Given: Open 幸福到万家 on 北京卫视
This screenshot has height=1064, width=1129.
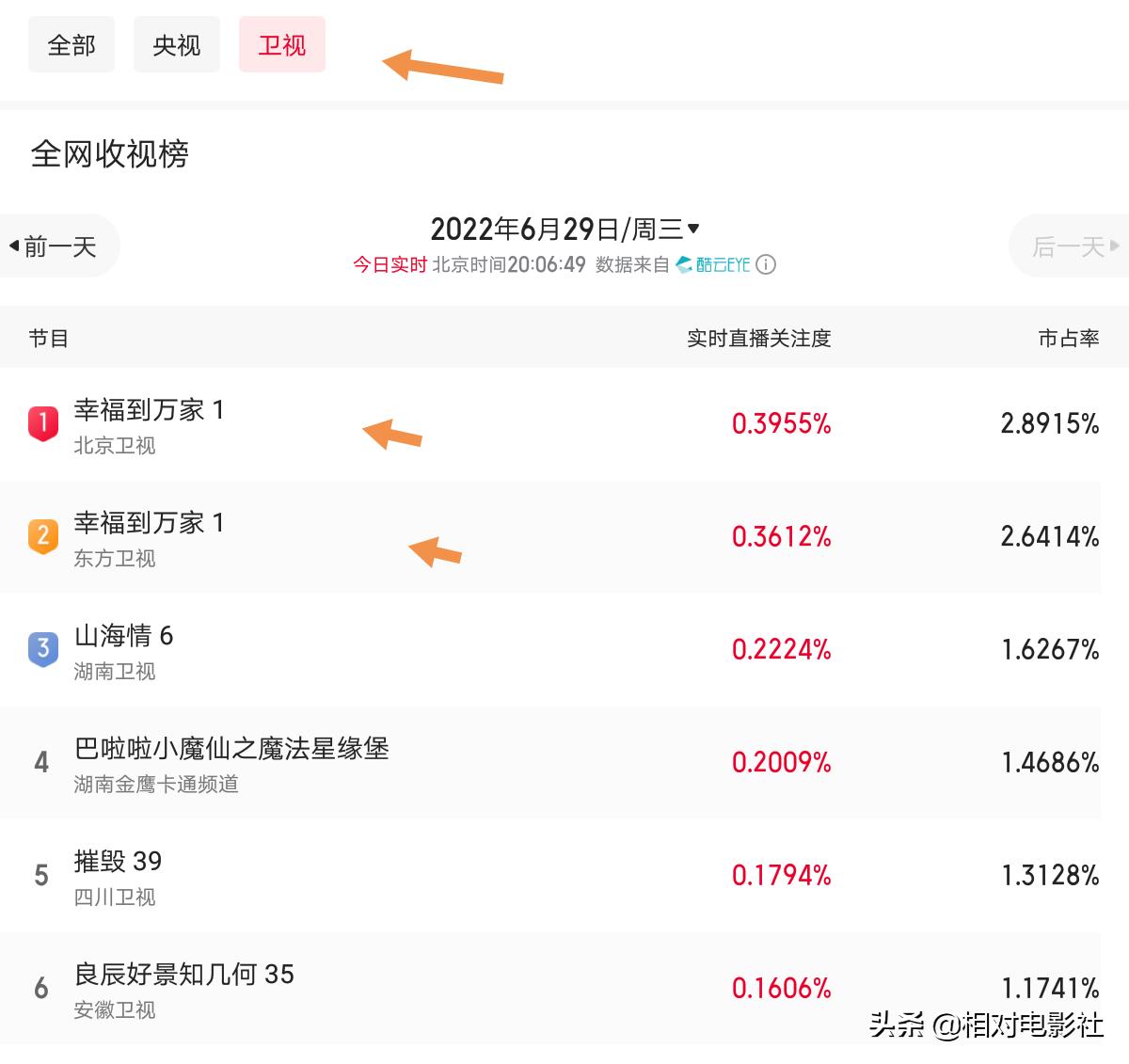Looking at the screenshot, I should coord(151,411).
